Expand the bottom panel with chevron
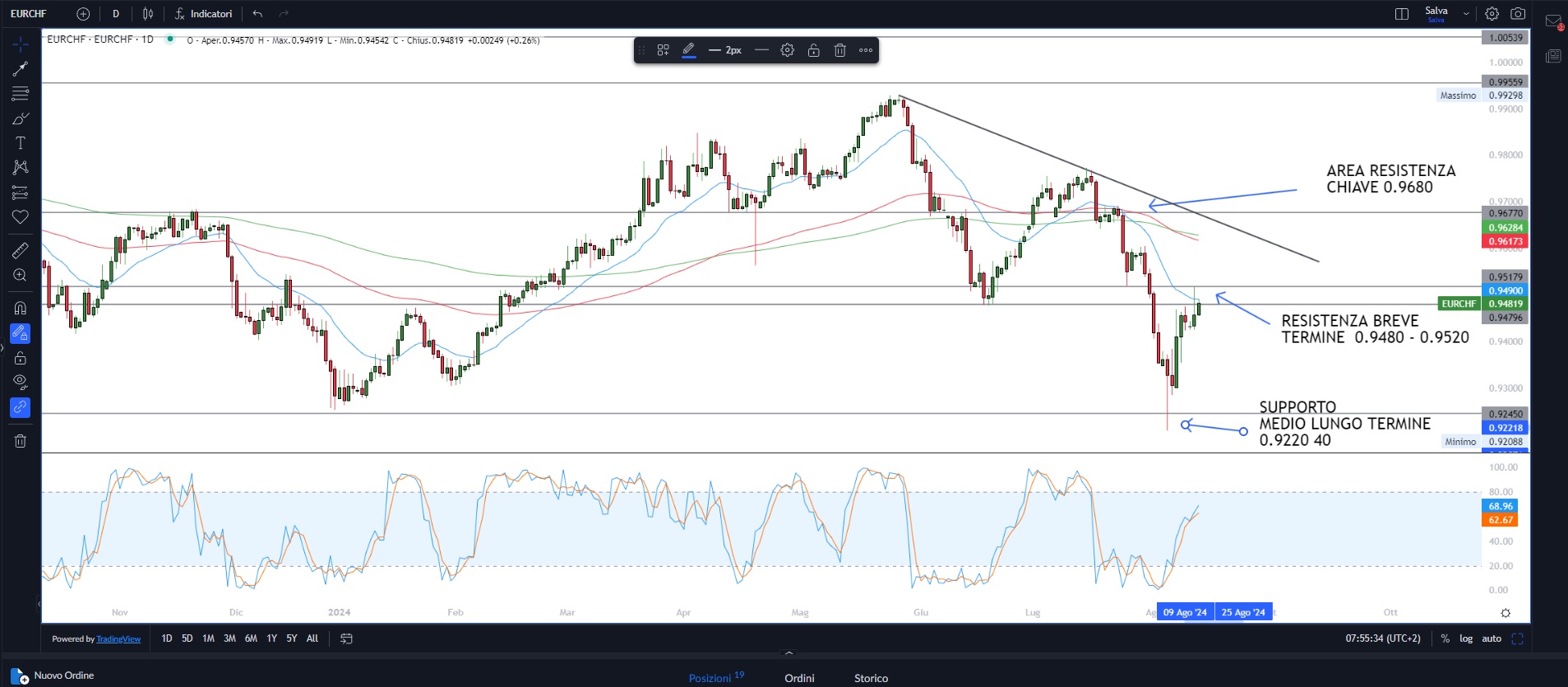 click(x=789, y=653)
